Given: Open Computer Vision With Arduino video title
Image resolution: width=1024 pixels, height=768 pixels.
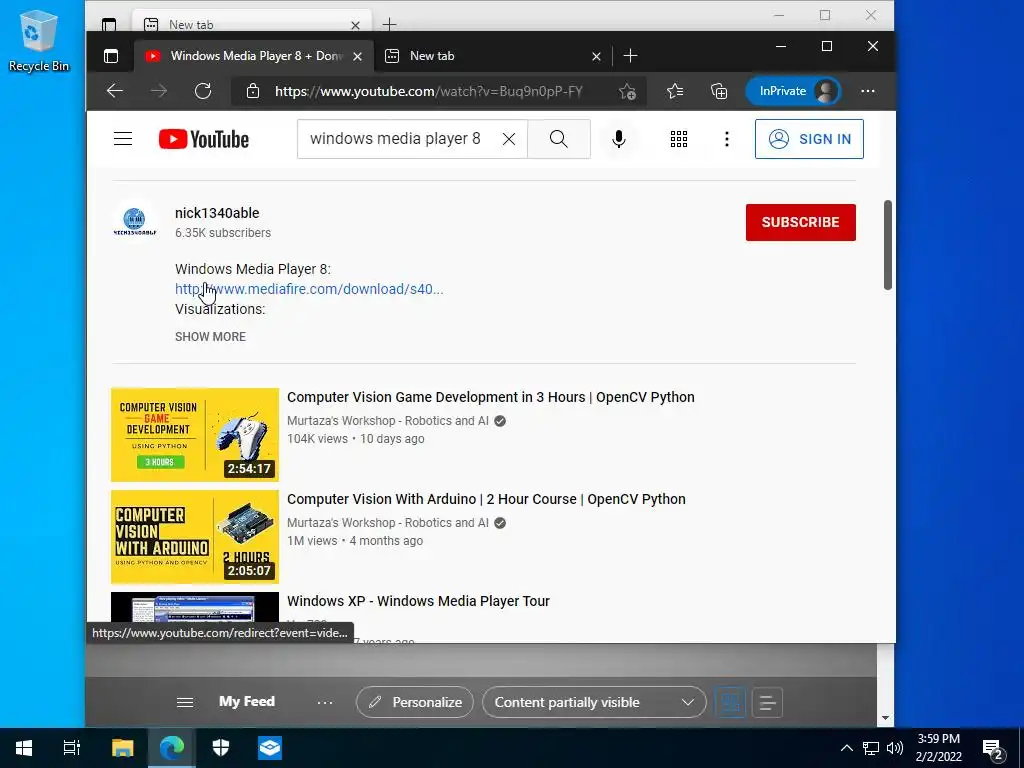Looking at the screenshot, I should (486, 499).
